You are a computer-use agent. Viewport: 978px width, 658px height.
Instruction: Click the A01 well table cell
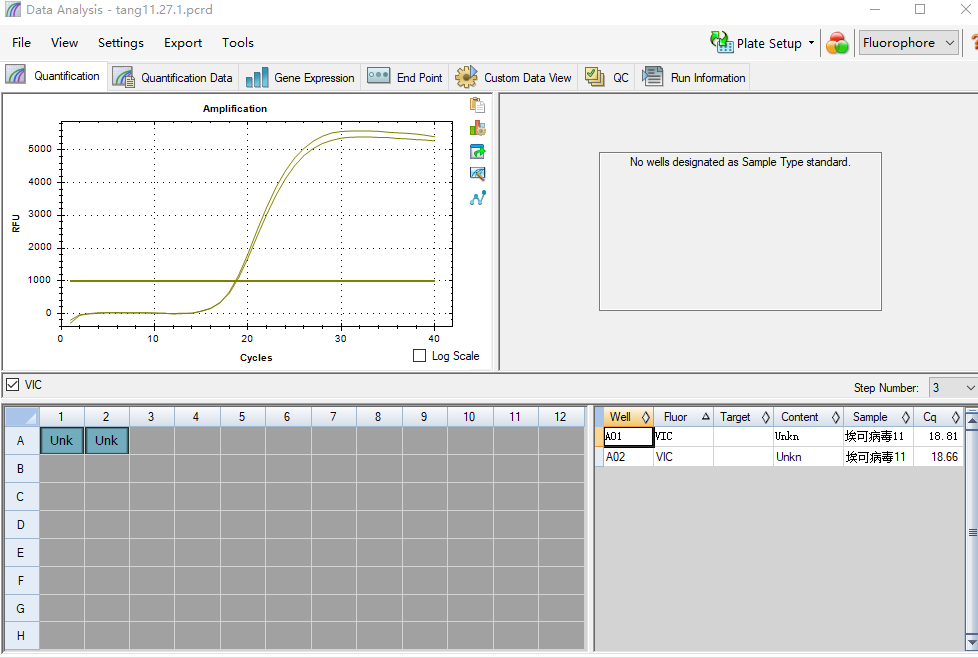tap(629, 437)
